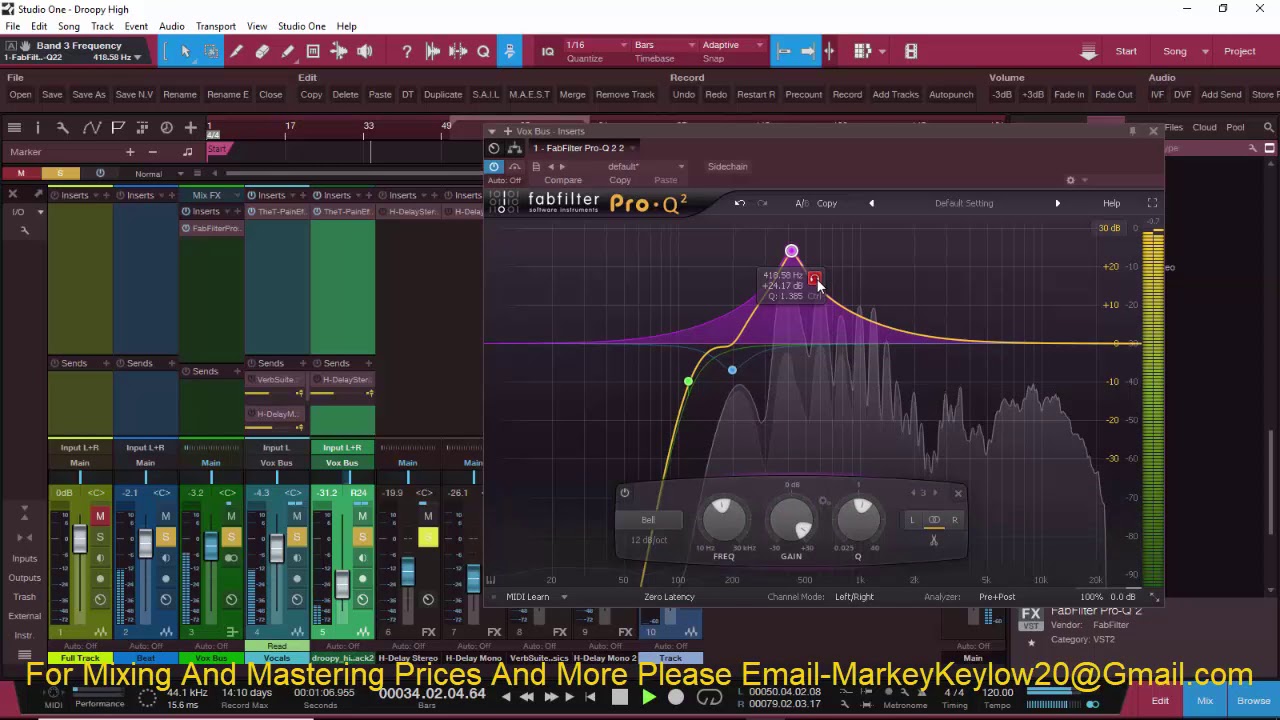Select the Range tool
Image resolution: width=1280 pixels, height=720 pixels.
click(x=211, y=51)
